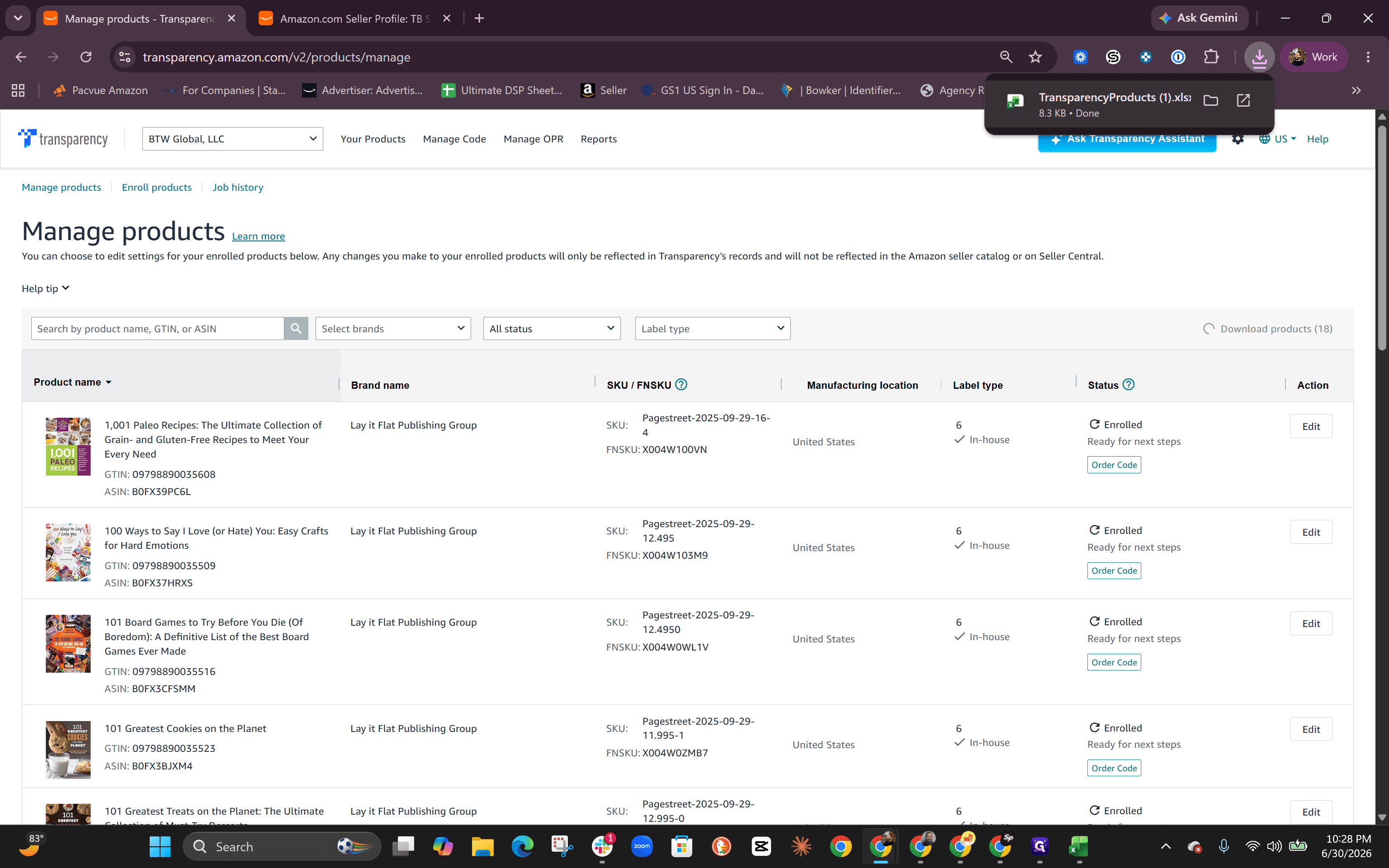
Task: Open the Transparency settings gear icon
Action: pos(1238,139)
